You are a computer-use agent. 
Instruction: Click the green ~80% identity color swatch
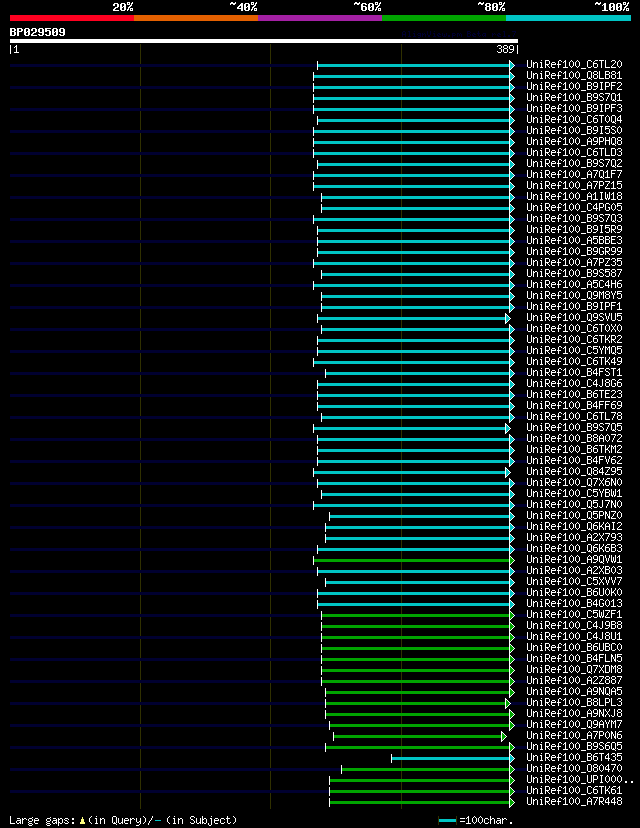tap(444, 18)
